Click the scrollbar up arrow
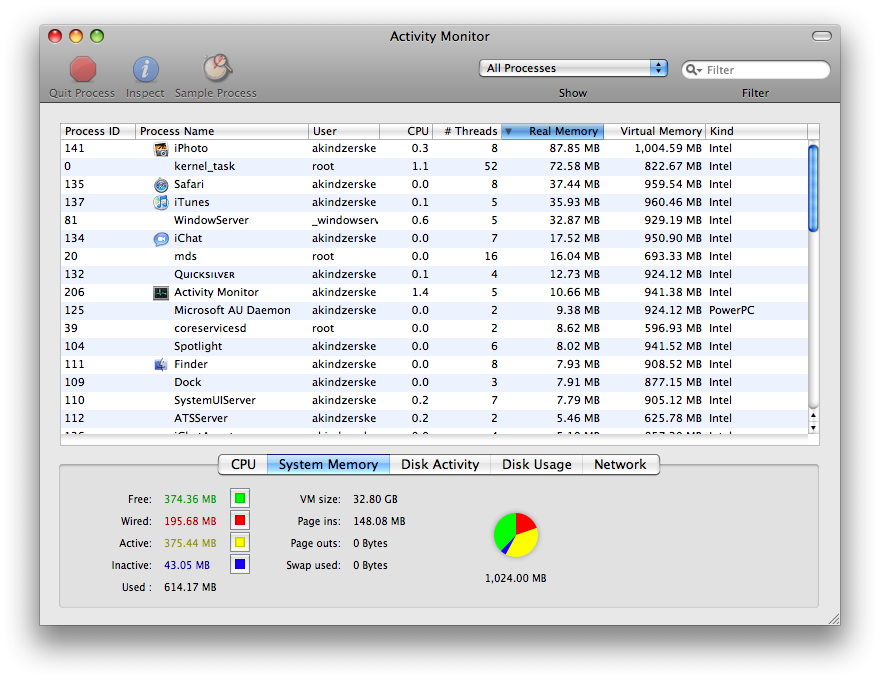880x680 pixels. [x=813, y=415]
